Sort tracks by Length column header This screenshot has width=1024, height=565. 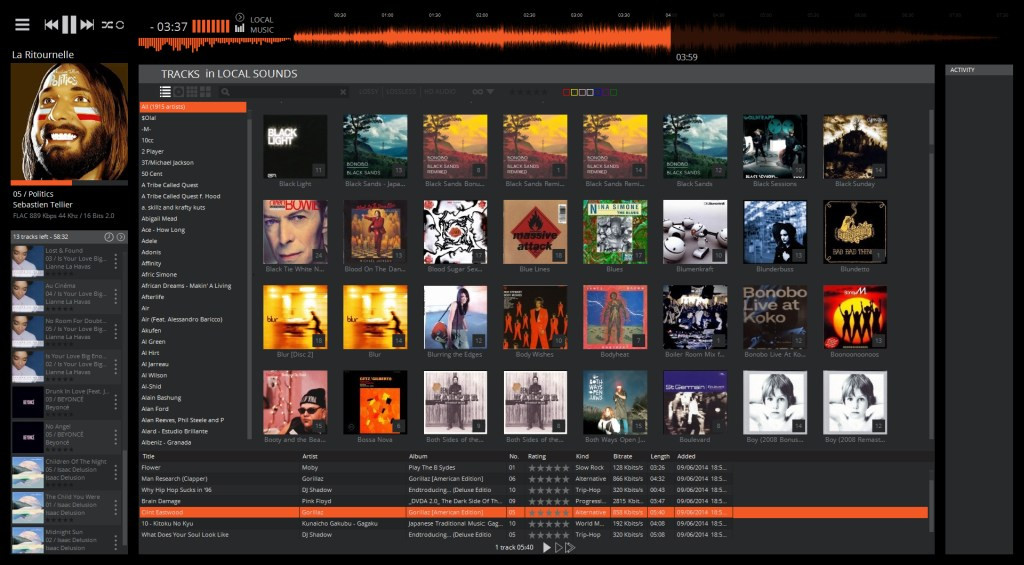pos(660,457)
